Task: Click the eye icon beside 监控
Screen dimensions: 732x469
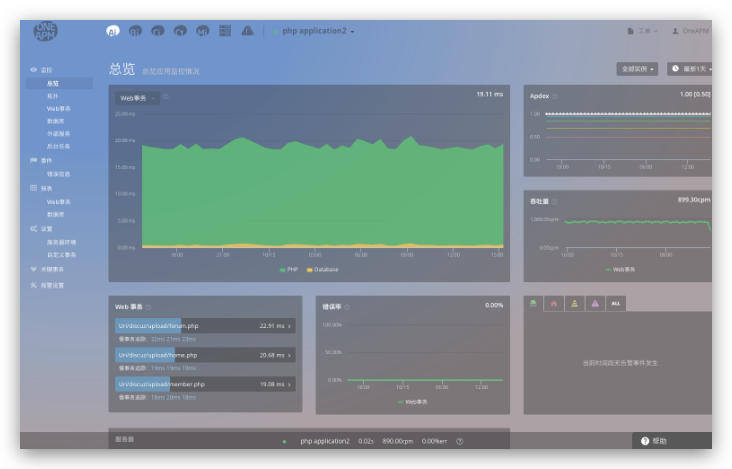Action: tap(34, 70)
